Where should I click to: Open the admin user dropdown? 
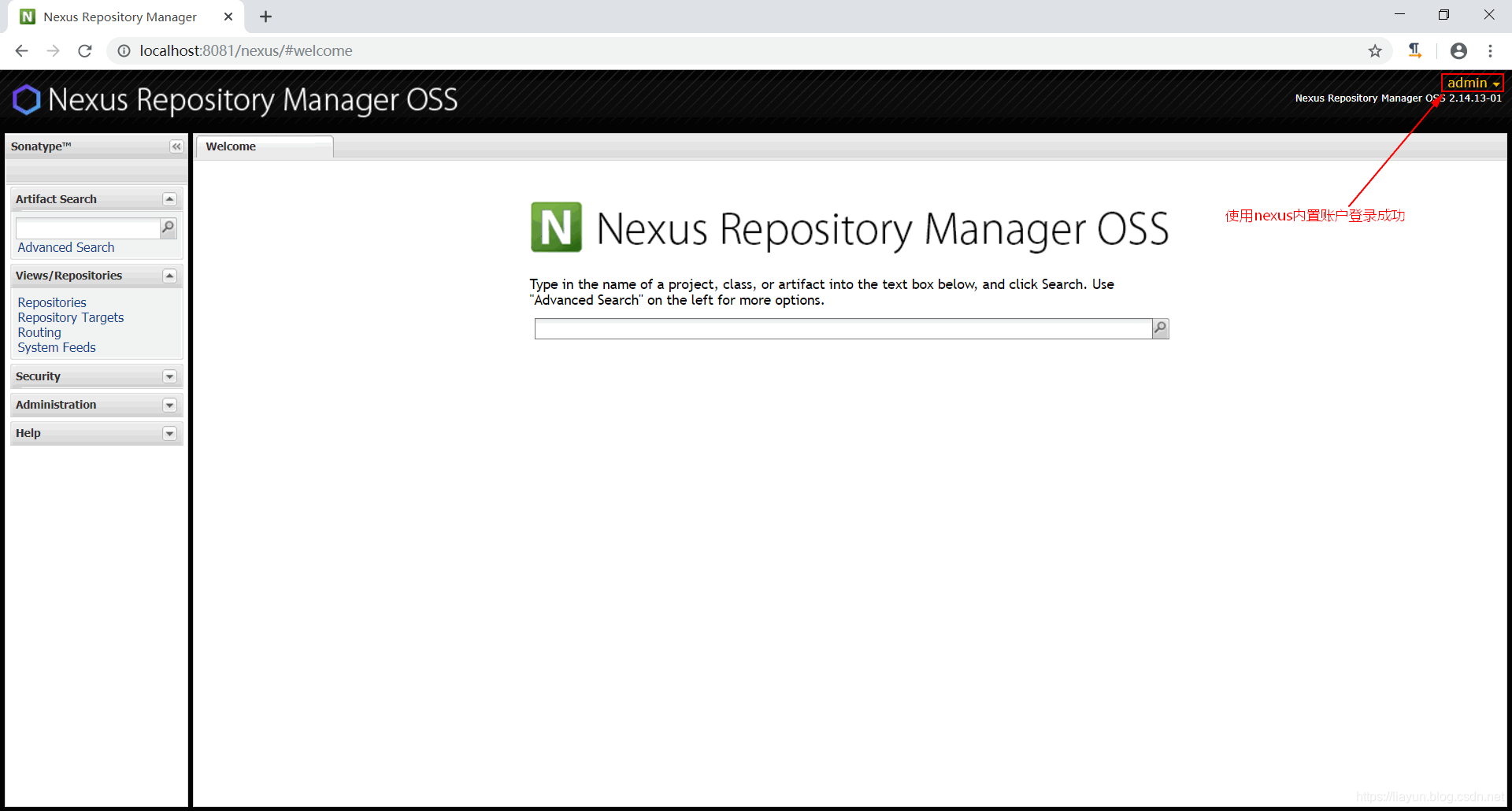click(x=1473, y=83)
